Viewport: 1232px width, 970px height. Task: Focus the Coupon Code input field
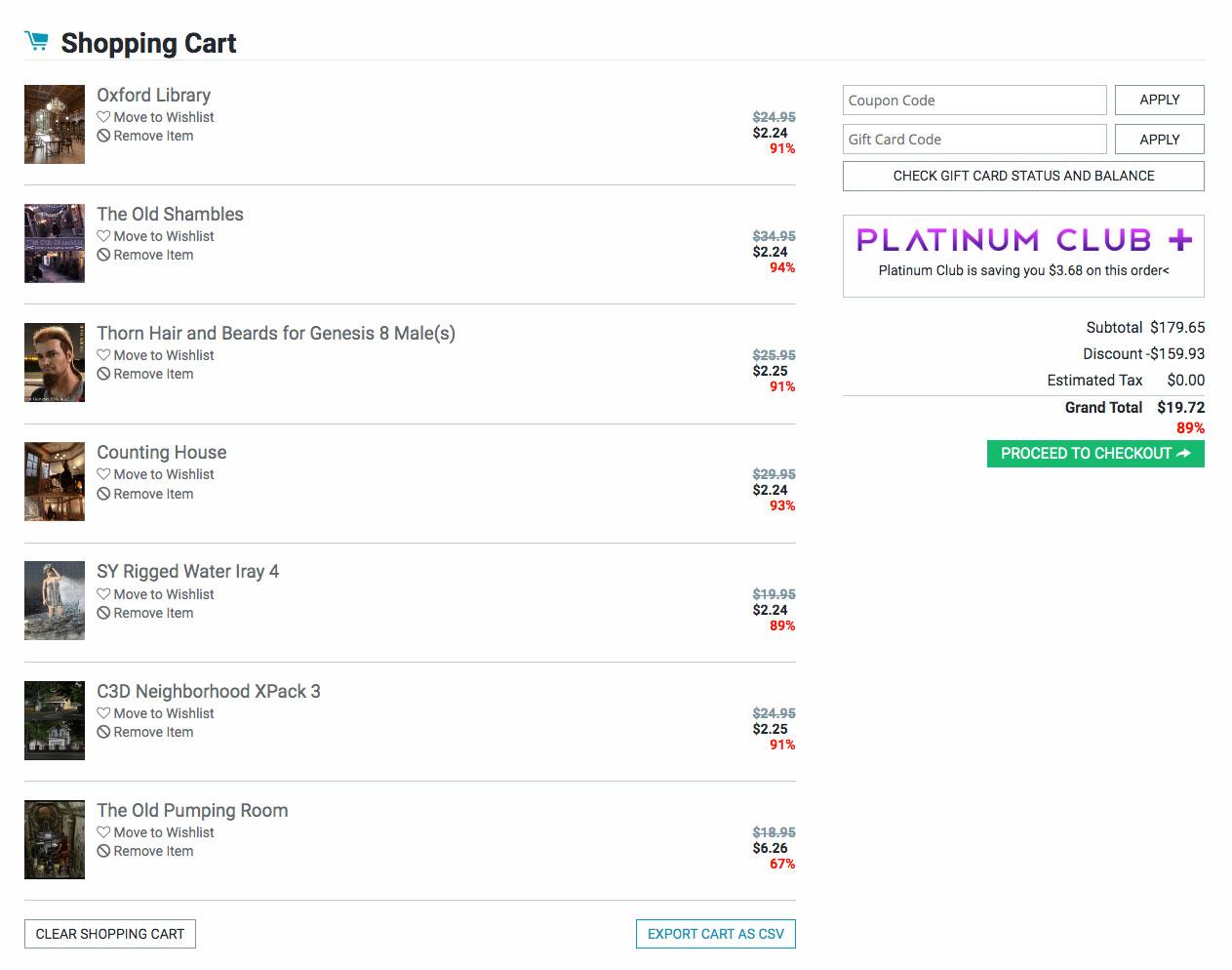click(974, 101)
